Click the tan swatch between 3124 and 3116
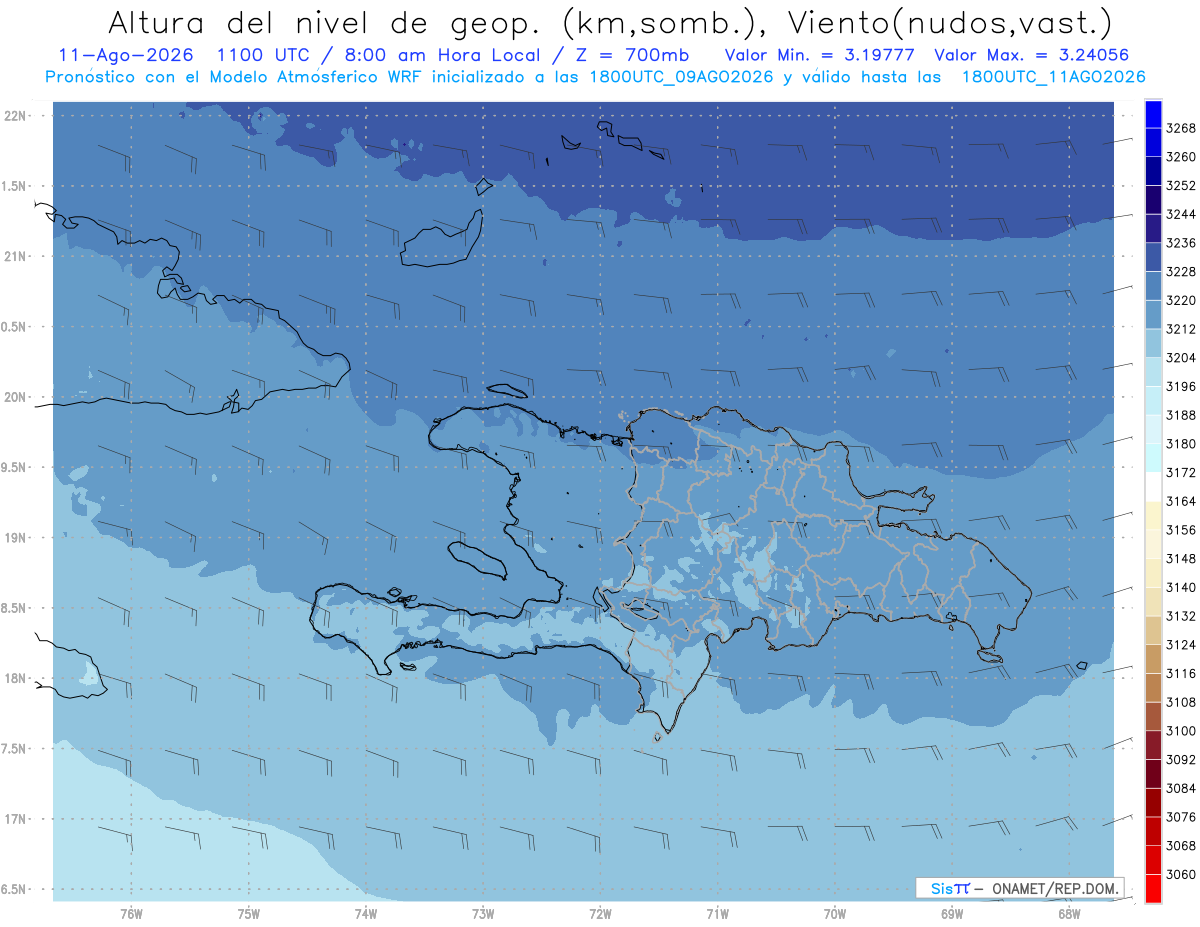Screen dimensions: 1200x927 [1153, 659]
